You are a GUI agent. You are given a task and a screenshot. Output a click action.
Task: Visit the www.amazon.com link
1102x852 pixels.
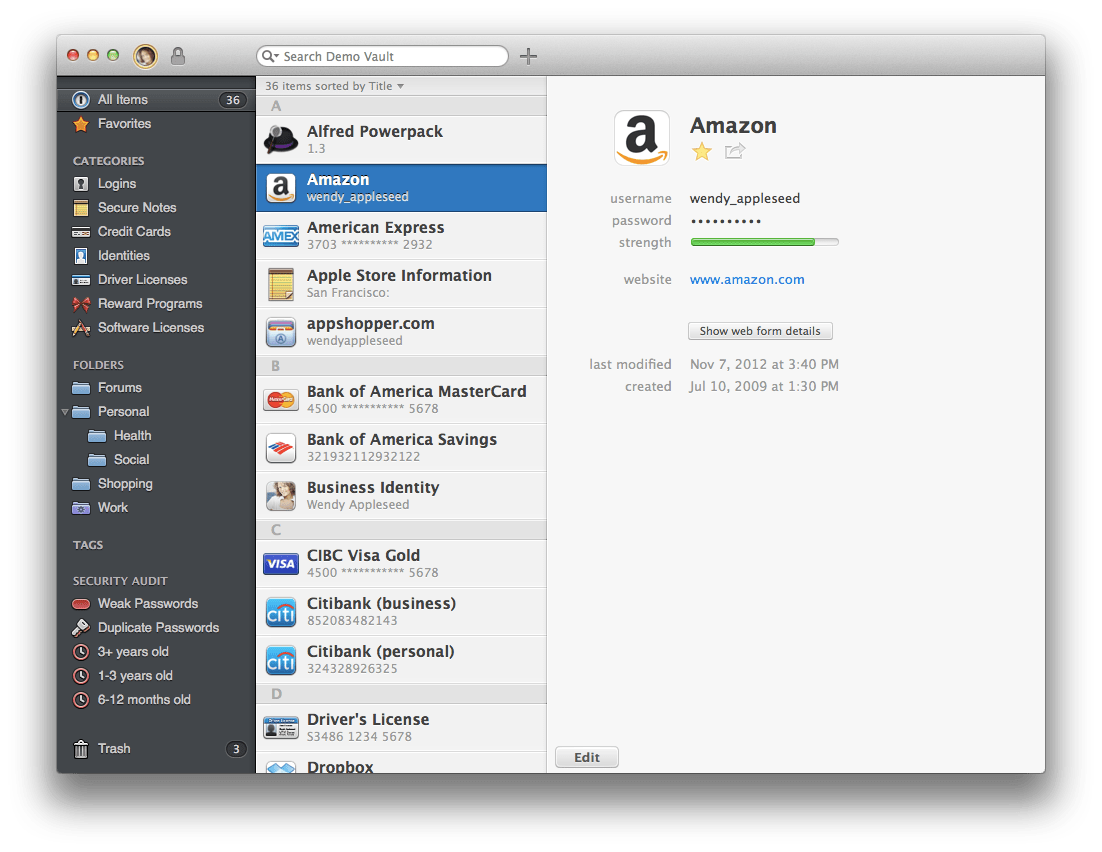[747, 279]
